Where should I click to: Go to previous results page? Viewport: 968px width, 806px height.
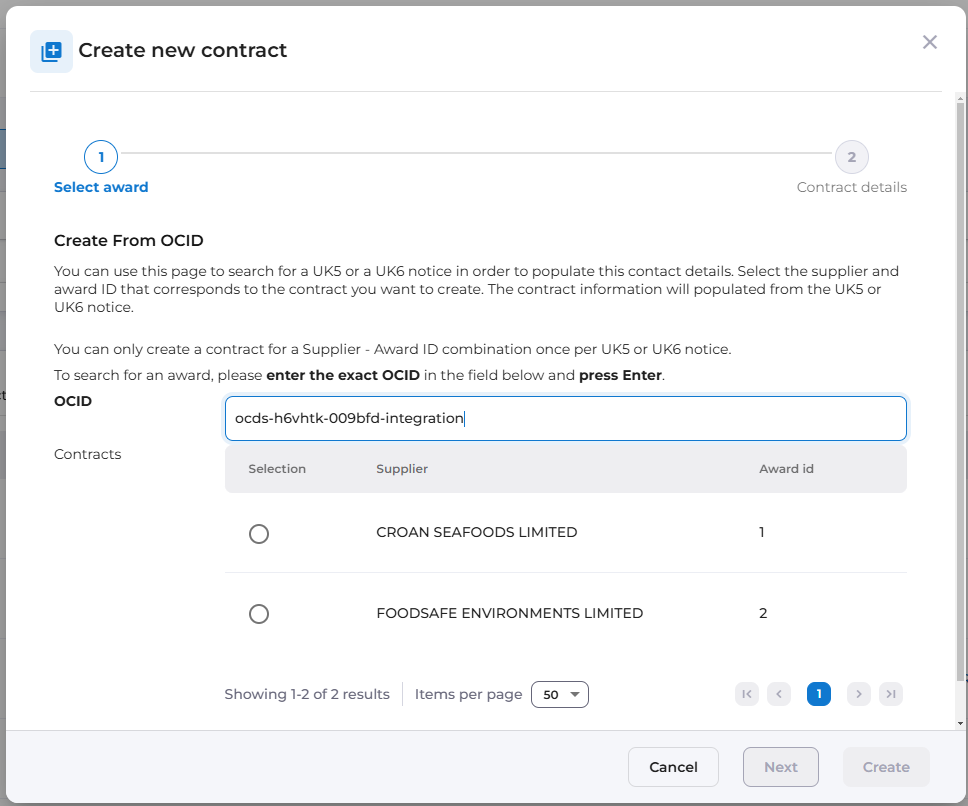pyautogui.click(x=779, y=694)
